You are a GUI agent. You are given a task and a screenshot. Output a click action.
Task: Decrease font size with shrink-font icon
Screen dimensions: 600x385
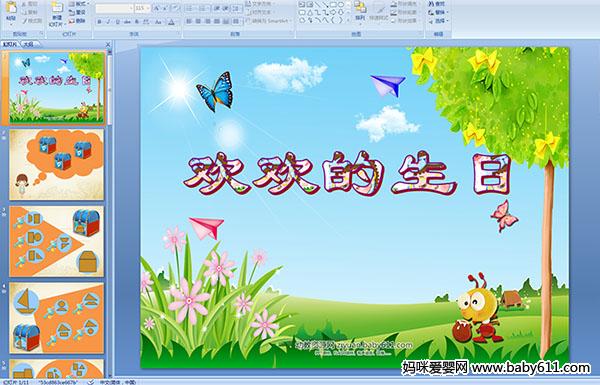coord(165,8)
